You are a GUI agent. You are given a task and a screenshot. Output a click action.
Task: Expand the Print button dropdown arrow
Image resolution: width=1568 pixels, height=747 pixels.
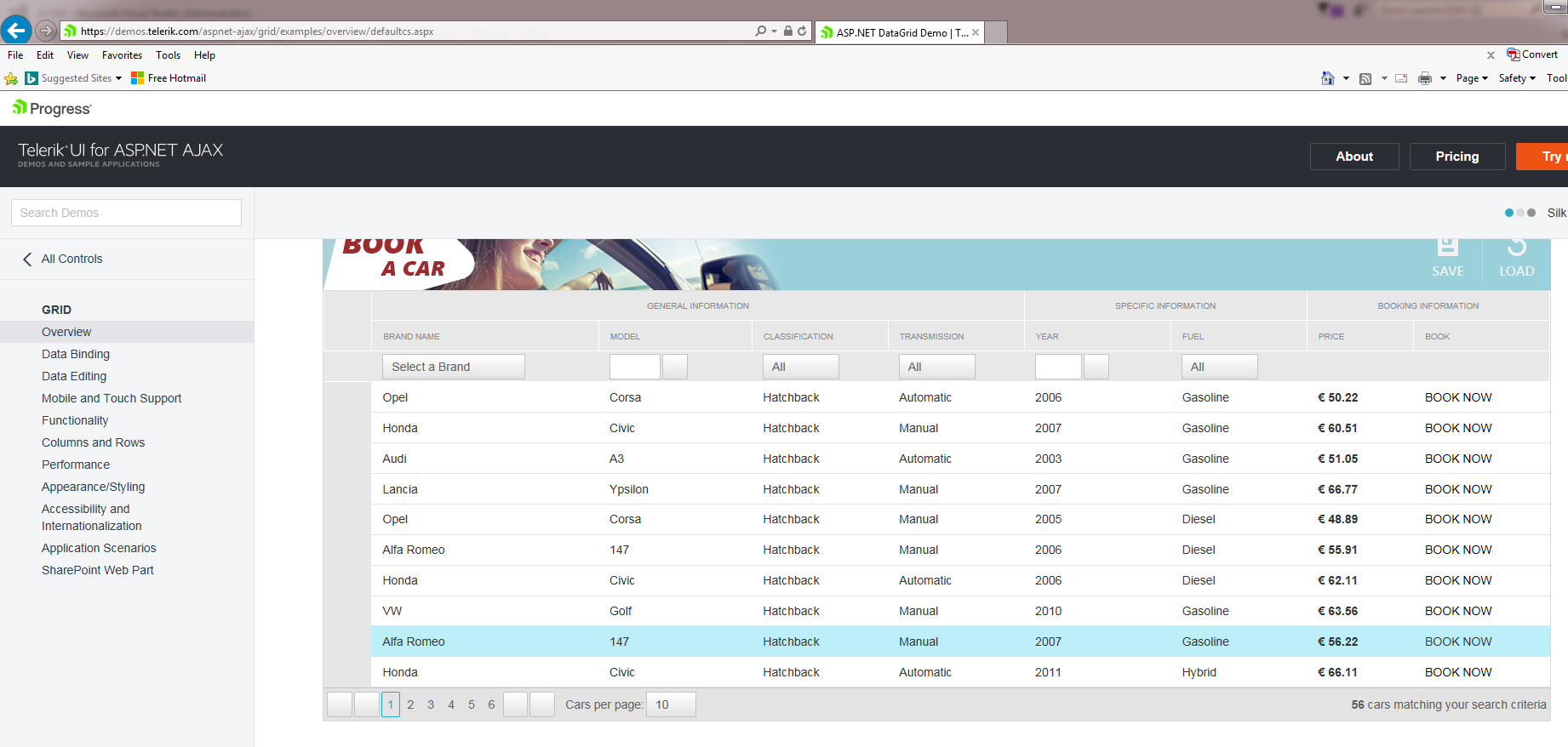[x=1443, y=78]
